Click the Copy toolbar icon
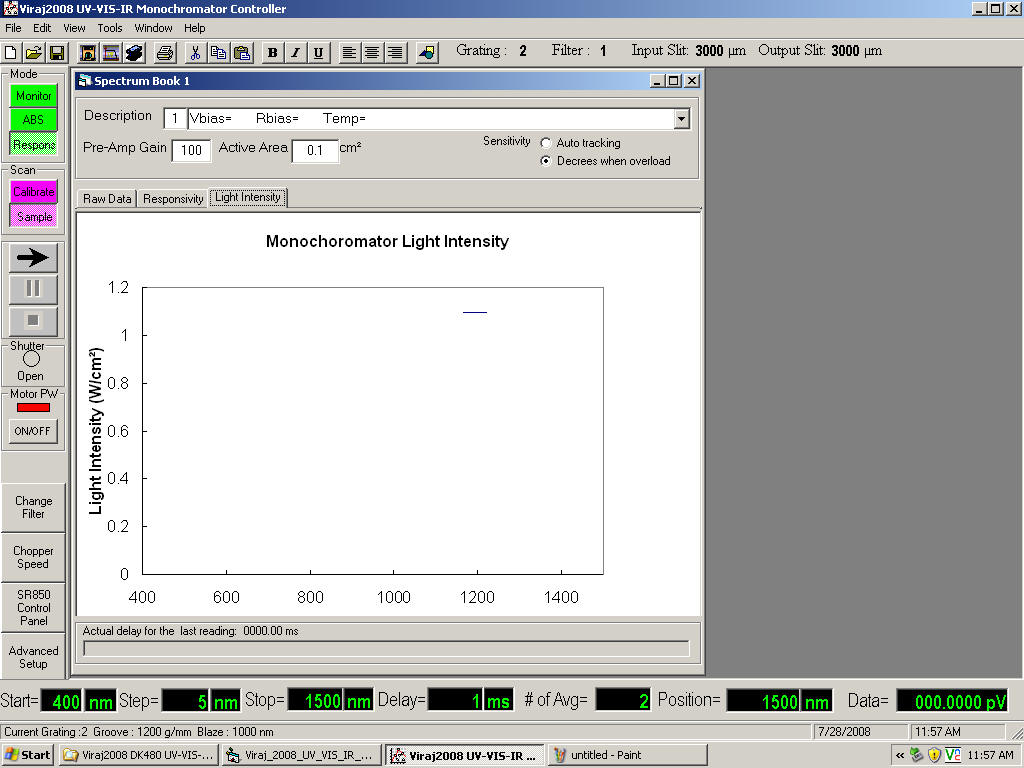The height and width of the screenshot is (768, 1024). 219,52
